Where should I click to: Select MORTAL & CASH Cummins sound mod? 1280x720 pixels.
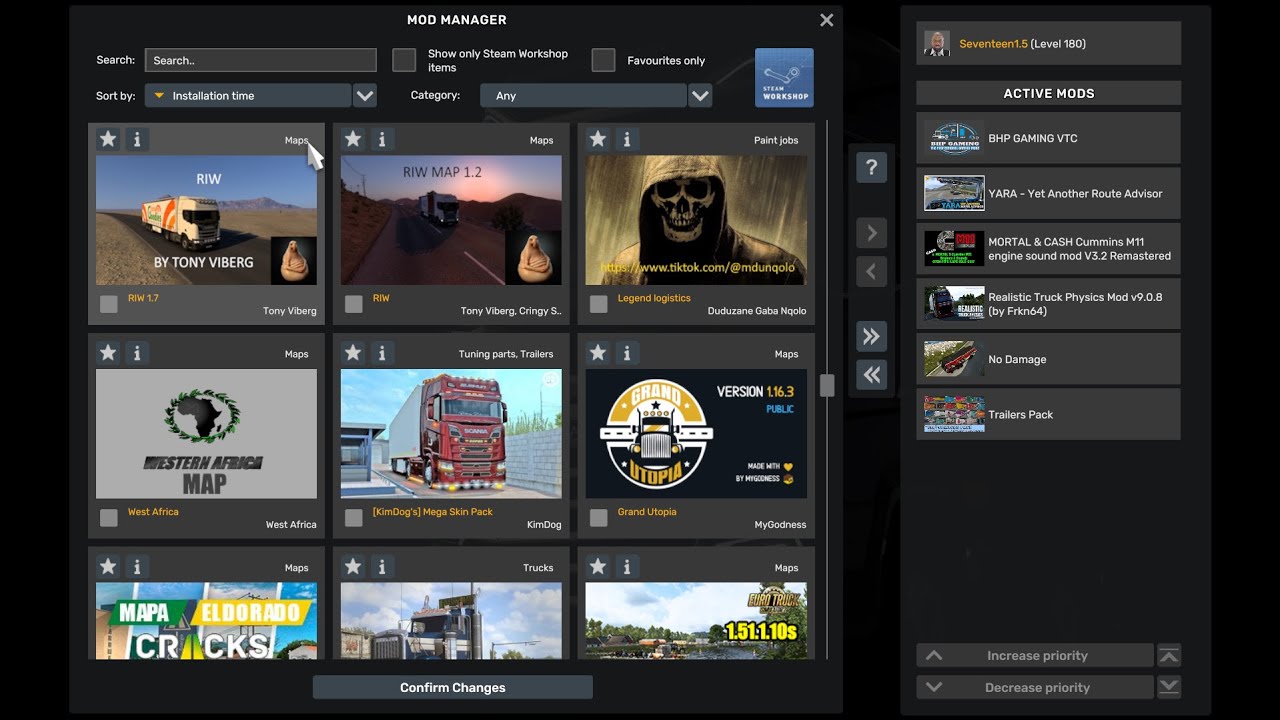click(1048, 249)
